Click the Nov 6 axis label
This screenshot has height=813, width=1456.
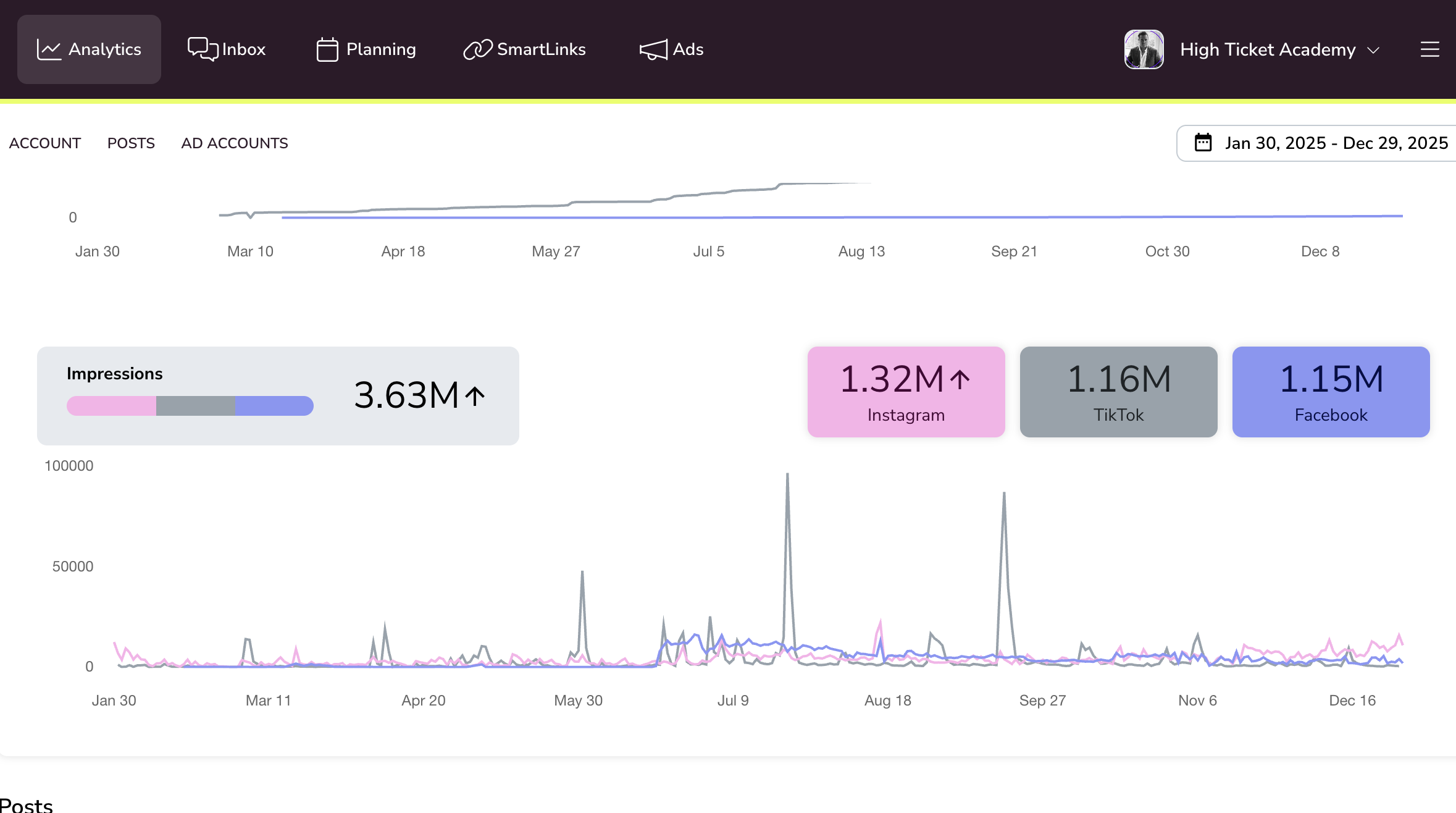tap(1197, 701)
